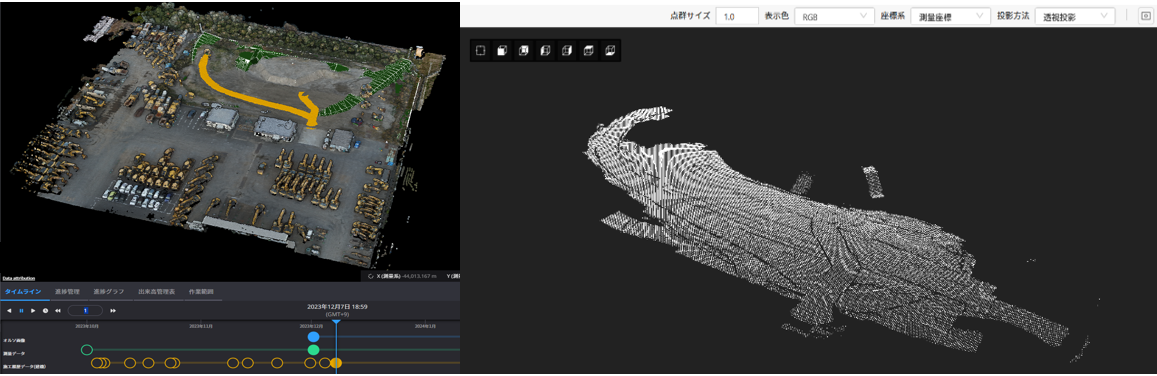
Task: Click the 座標系 label
Action: click(x=892, y=16)
